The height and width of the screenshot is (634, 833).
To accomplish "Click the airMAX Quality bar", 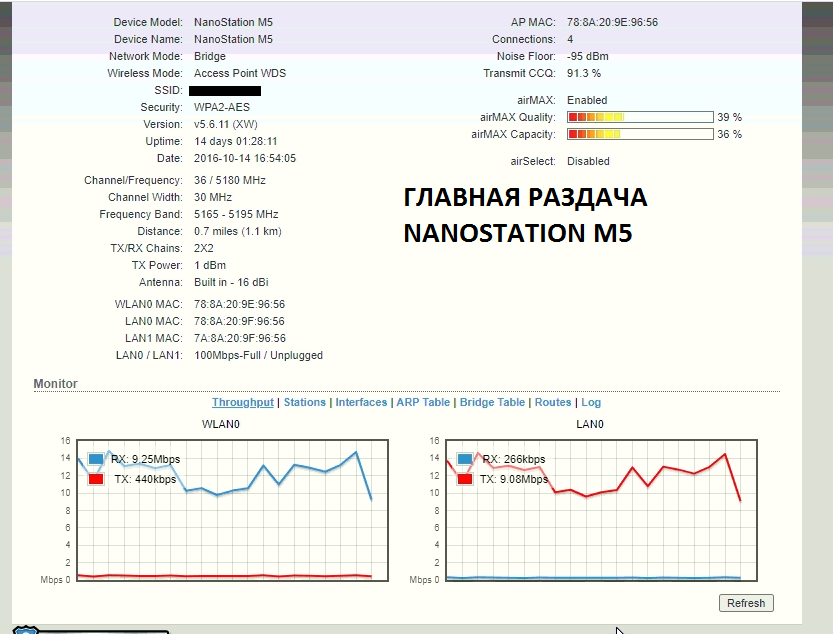I will click(x=640, y=117).
